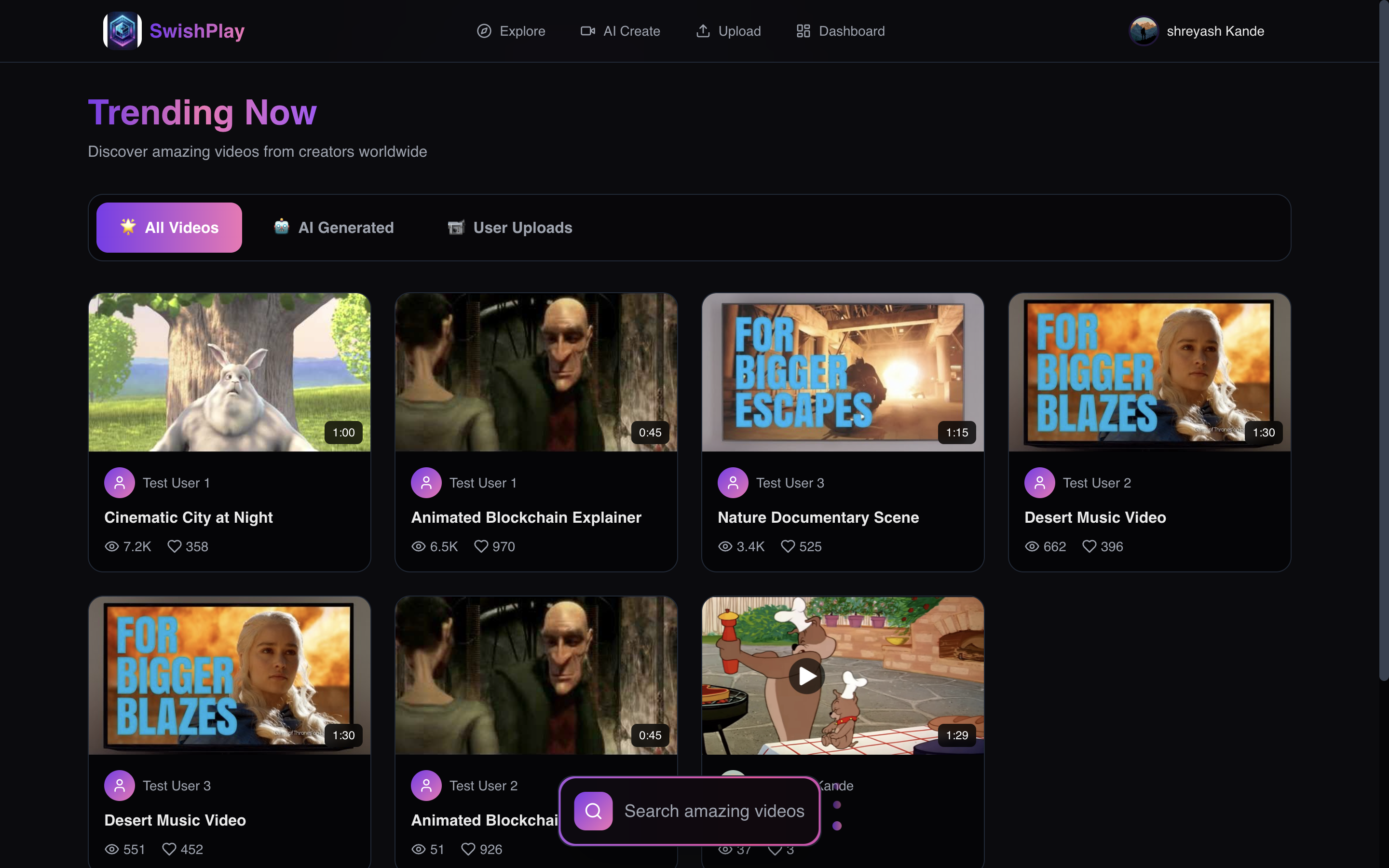
Task: Switch to AI Generated tab
Action: point(333,227)
